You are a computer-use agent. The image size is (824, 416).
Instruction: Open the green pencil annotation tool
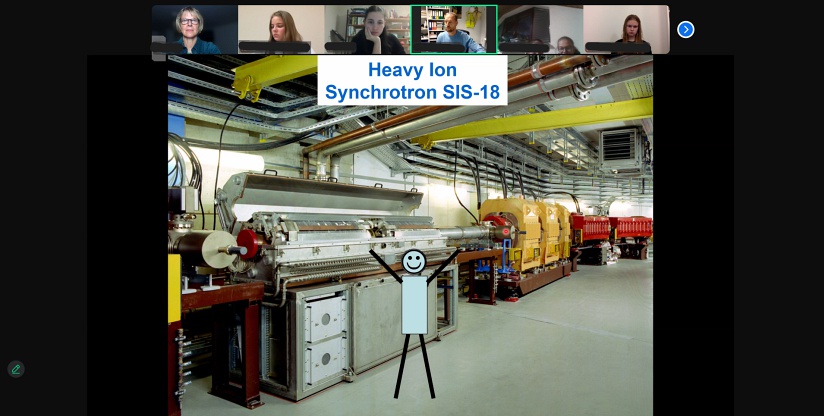pyautogui.click(x=16, y=369)
